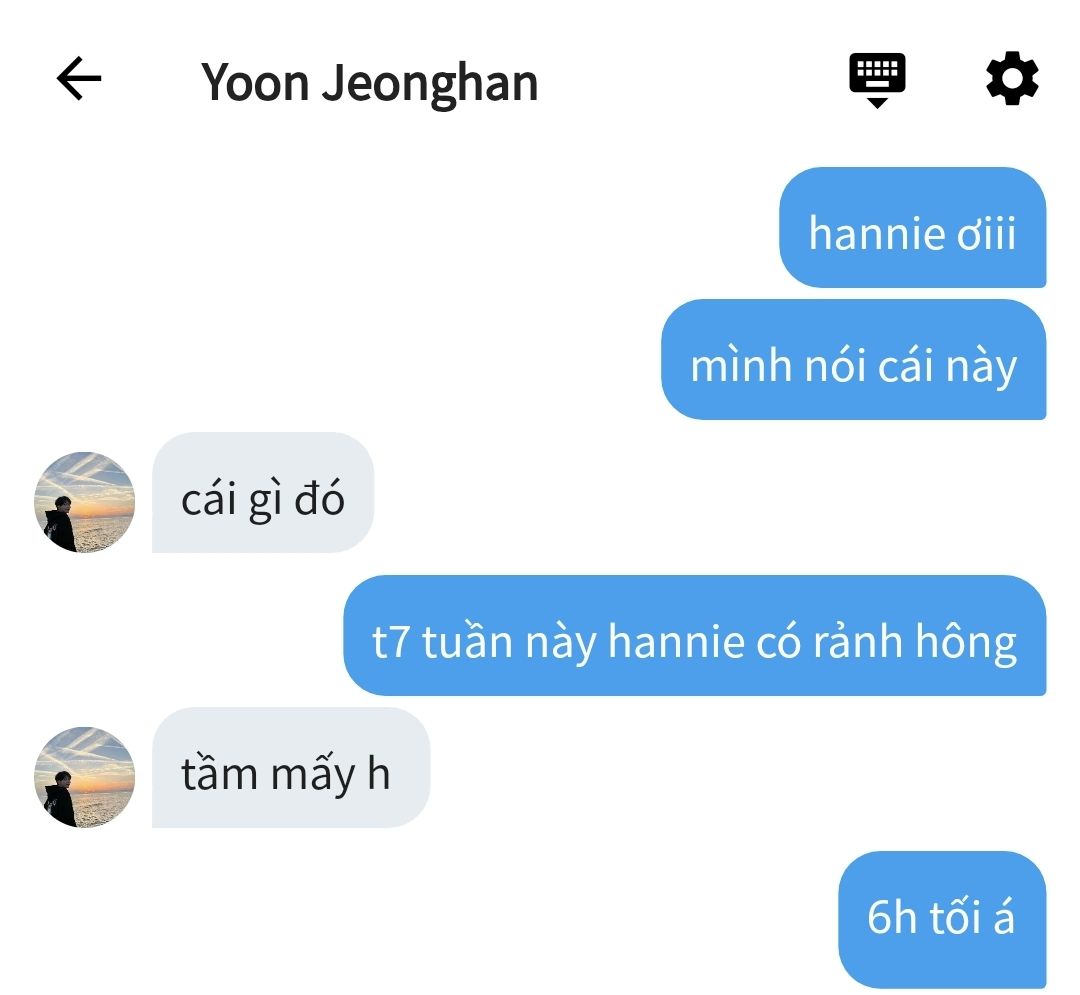Open Yoon Jeonghan's contact name header

(369, 83)
